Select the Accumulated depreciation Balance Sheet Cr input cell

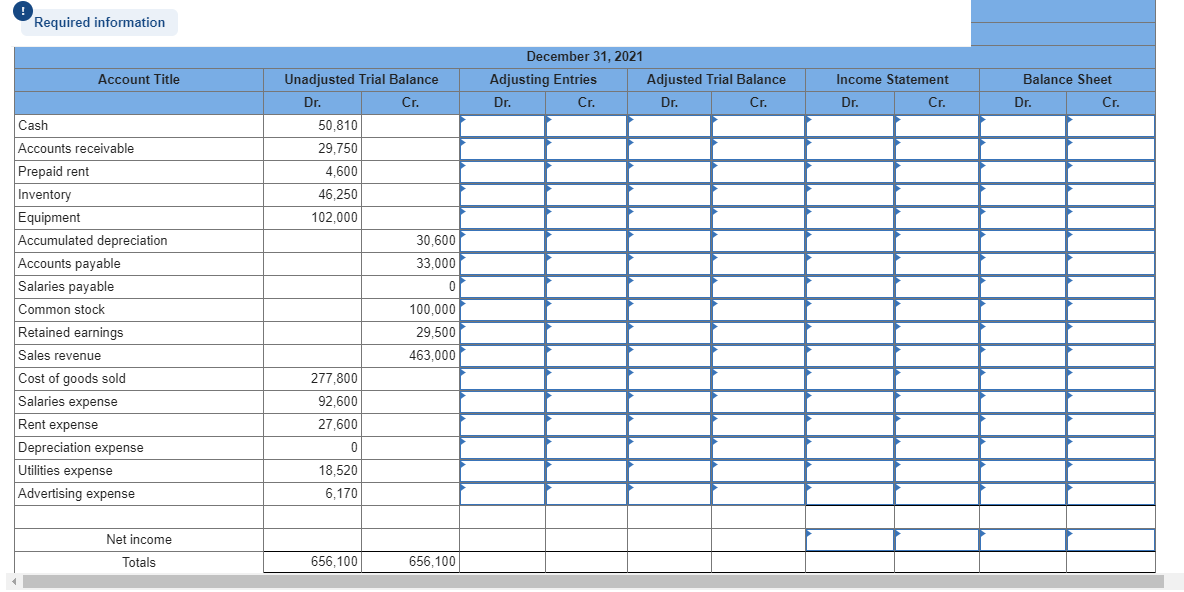coord(1110,240)
